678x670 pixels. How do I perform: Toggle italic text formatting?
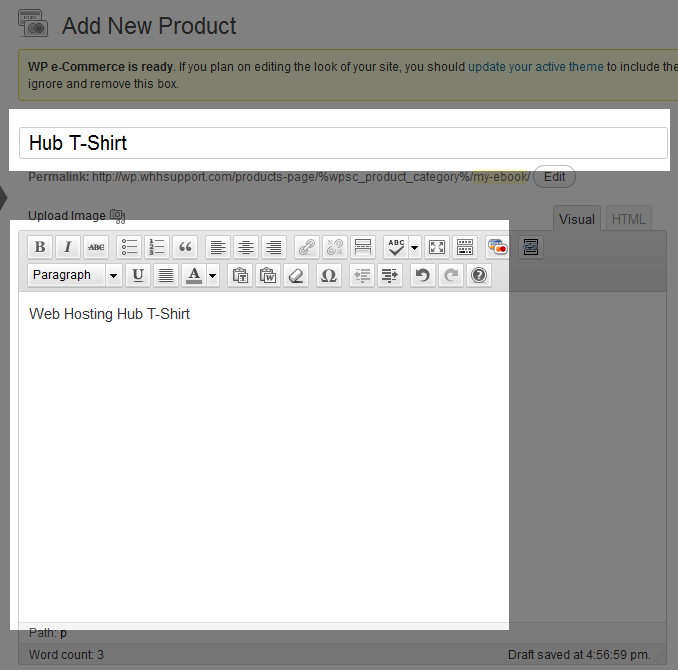(67, 247)
